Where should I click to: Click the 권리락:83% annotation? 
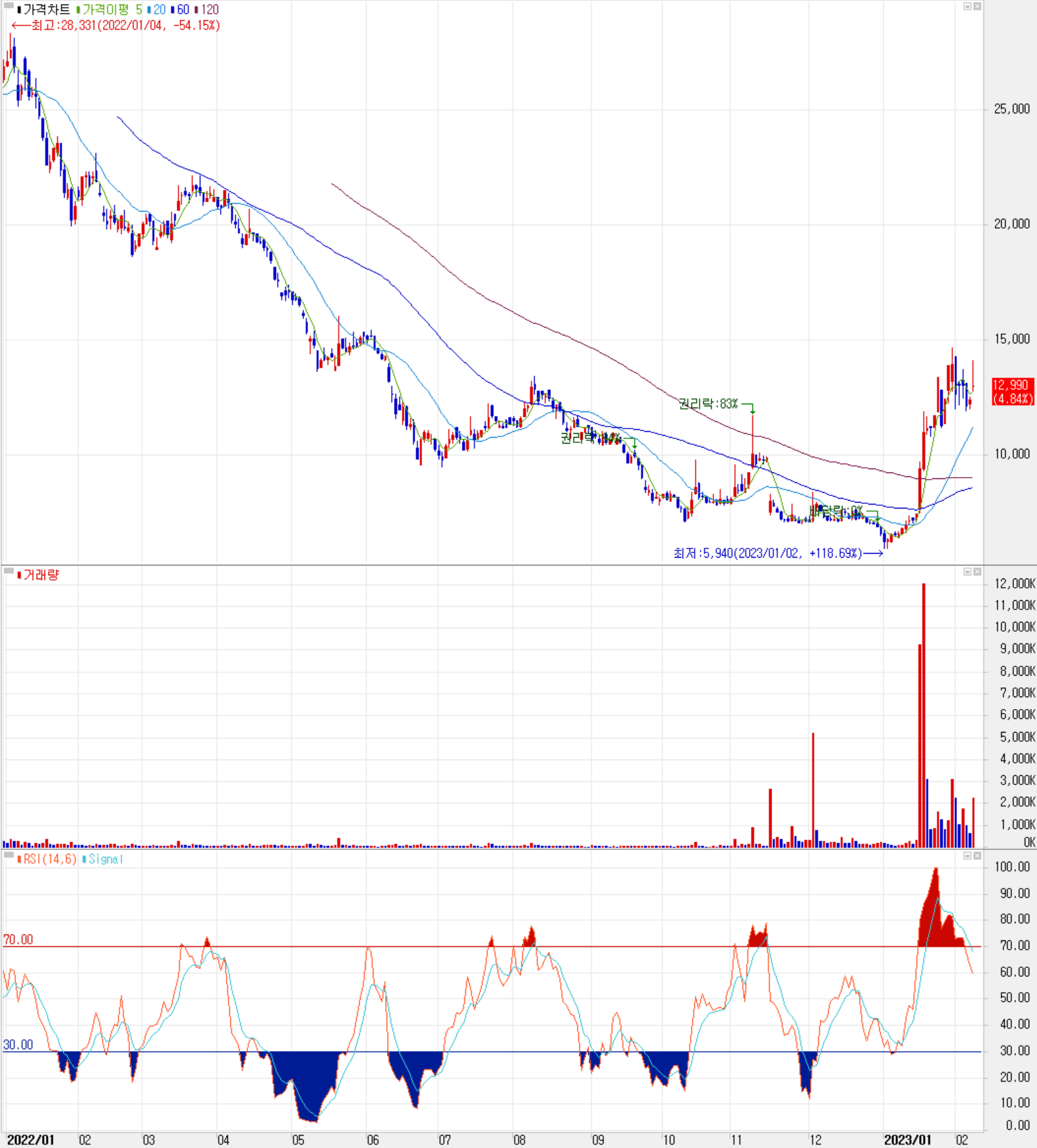(x=708, y=404)
